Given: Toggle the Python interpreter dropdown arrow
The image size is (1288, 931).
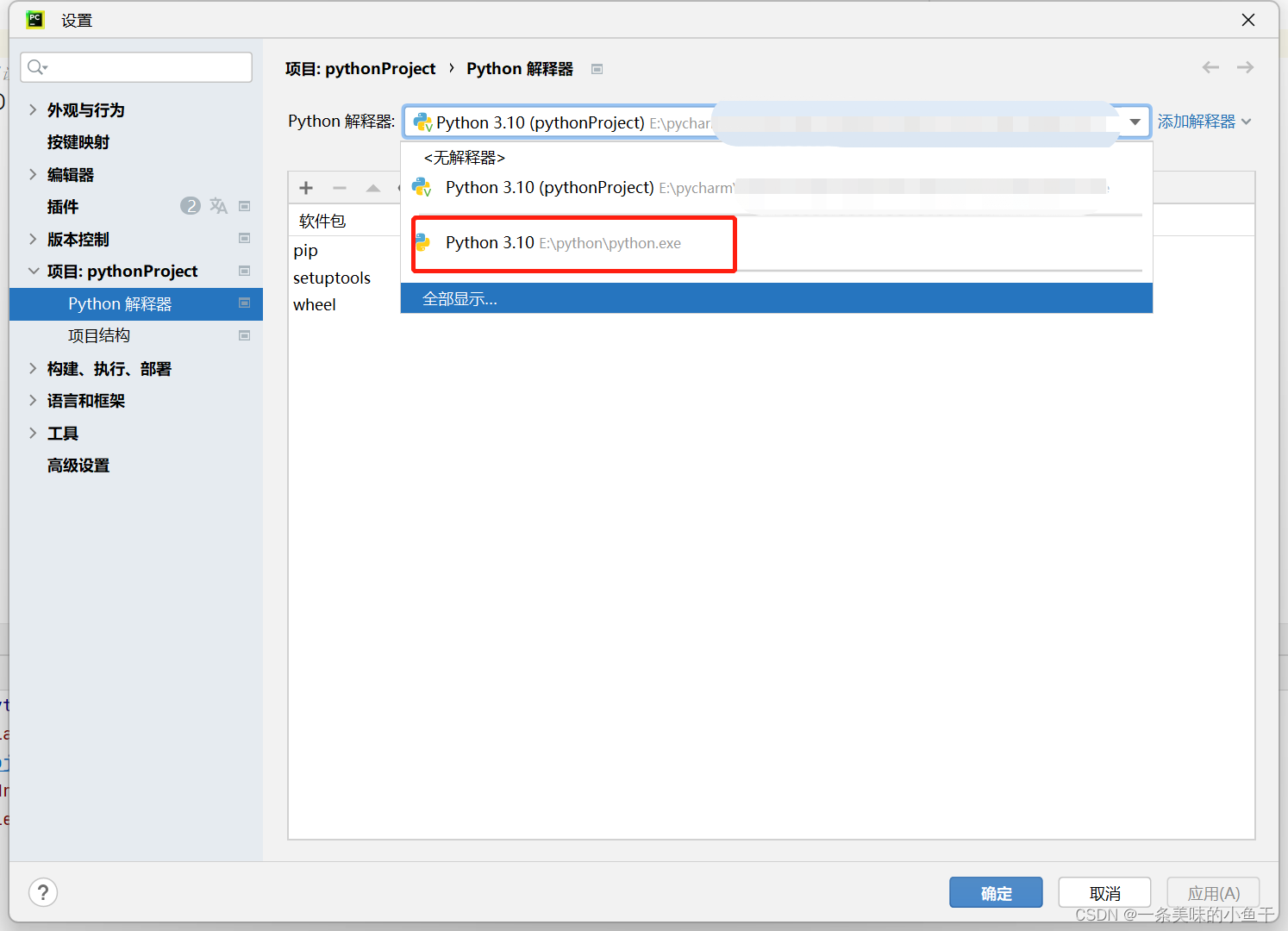Looking at the screenshot, I should (x=1135, y=122).
